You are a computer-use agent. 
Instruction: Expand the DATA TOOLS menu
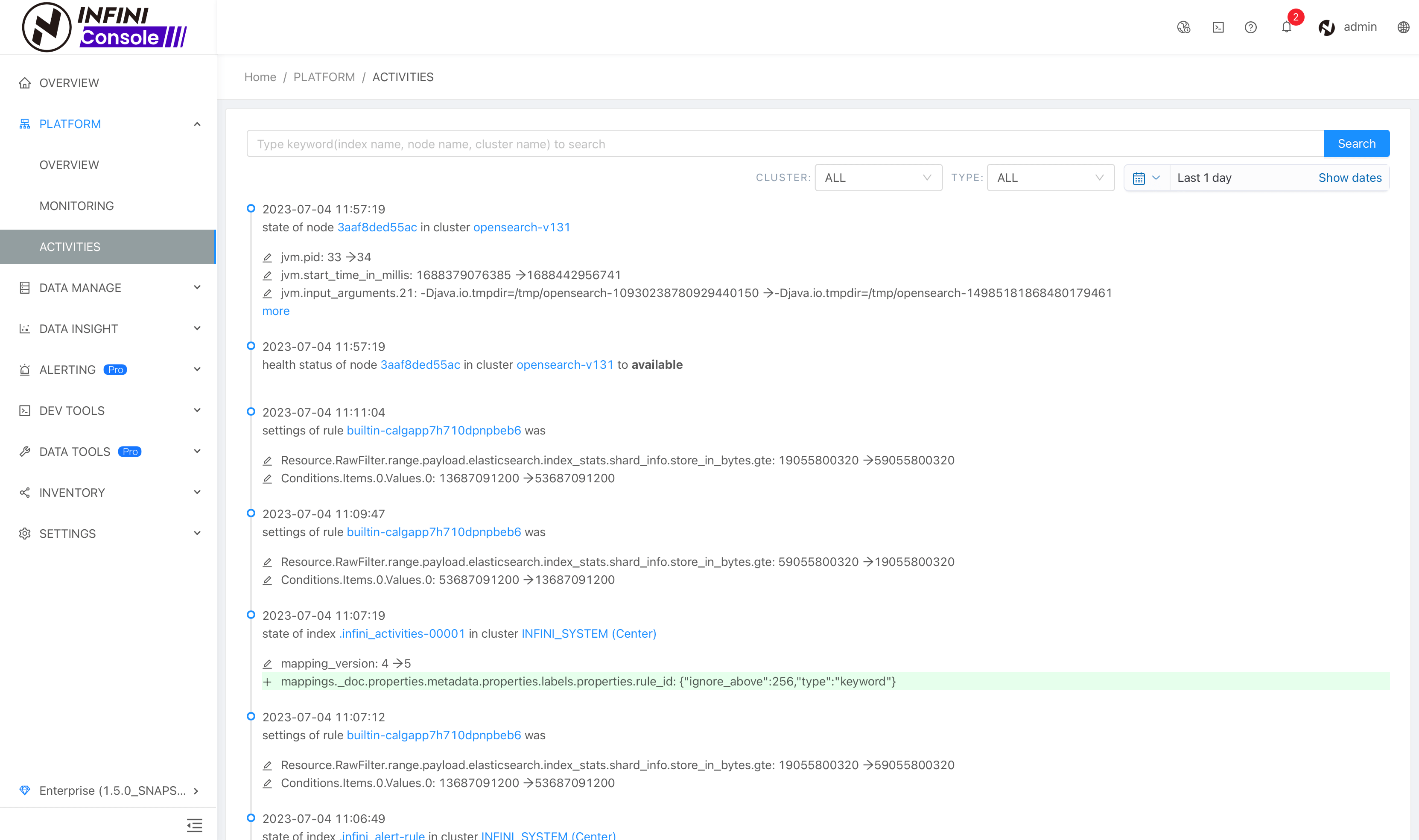click(x=197, y=451)
